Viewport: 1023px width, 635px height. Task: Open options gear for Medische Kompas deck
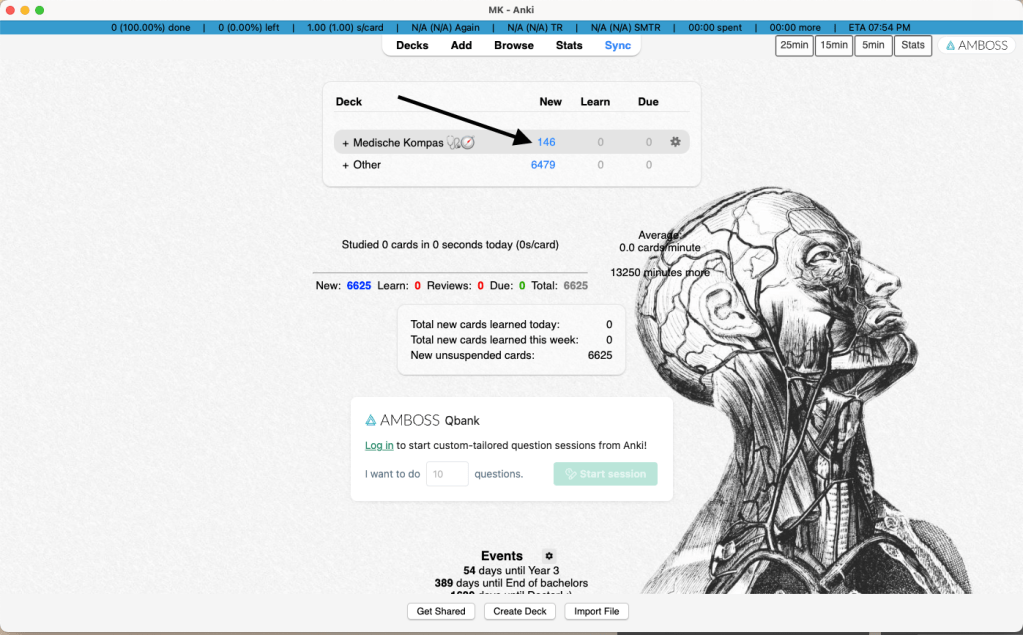click(675, 142)
